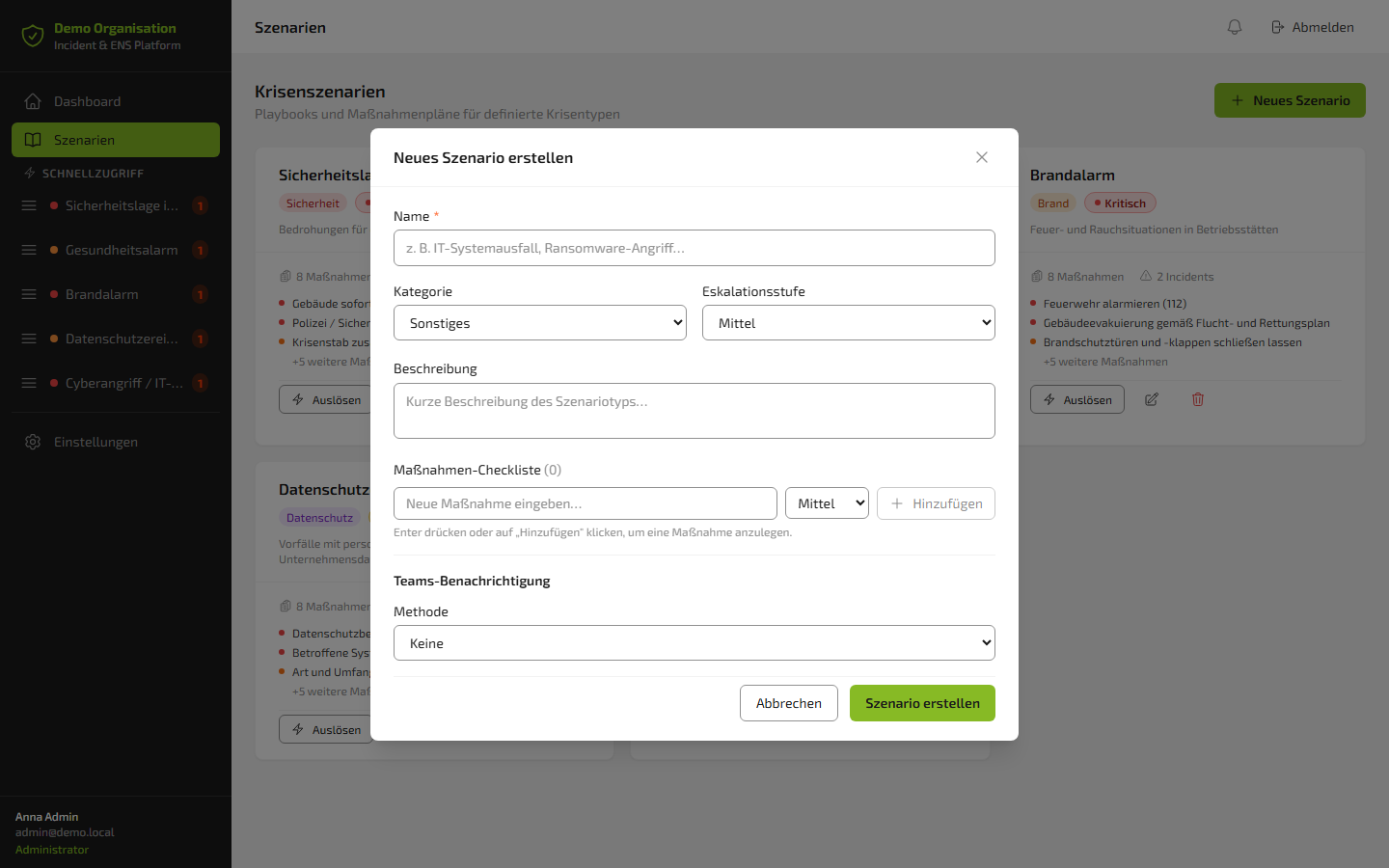Click the Kritisch badge on Brandalarm card
The width and height of the screenshot is (1389, 868).
pyautogui.click(x=1120, y=203)
